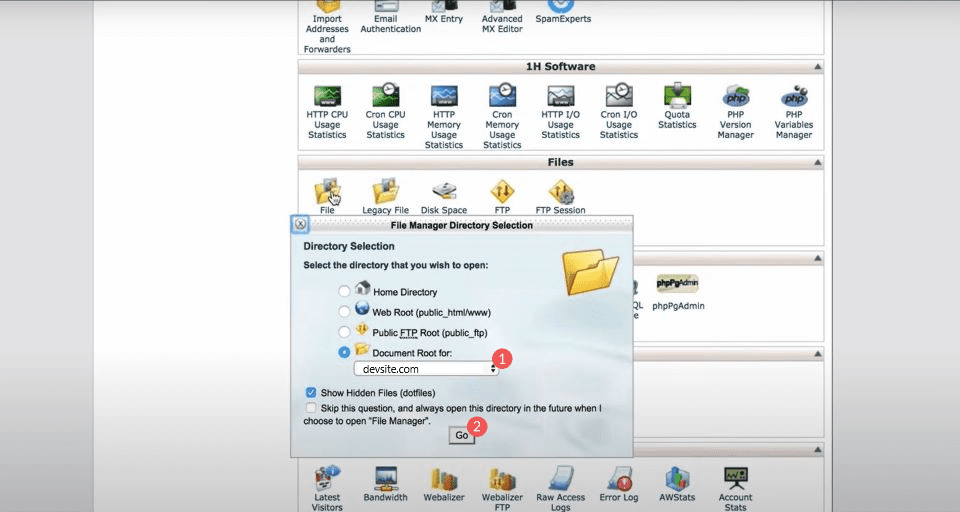Open Advanced MX Editor
Viewport: 960px width, 512px height.
502,17
